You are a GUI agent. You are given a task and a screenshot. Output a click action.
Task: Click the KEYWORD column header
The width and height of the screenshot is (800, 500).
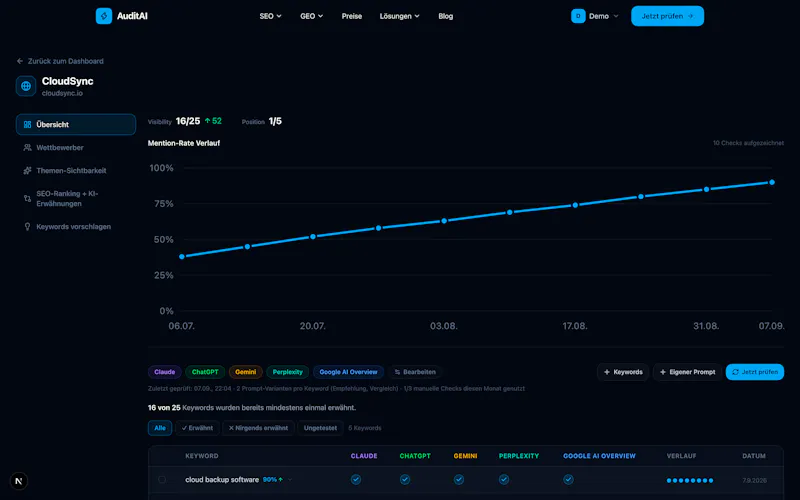tap(202, 456)
